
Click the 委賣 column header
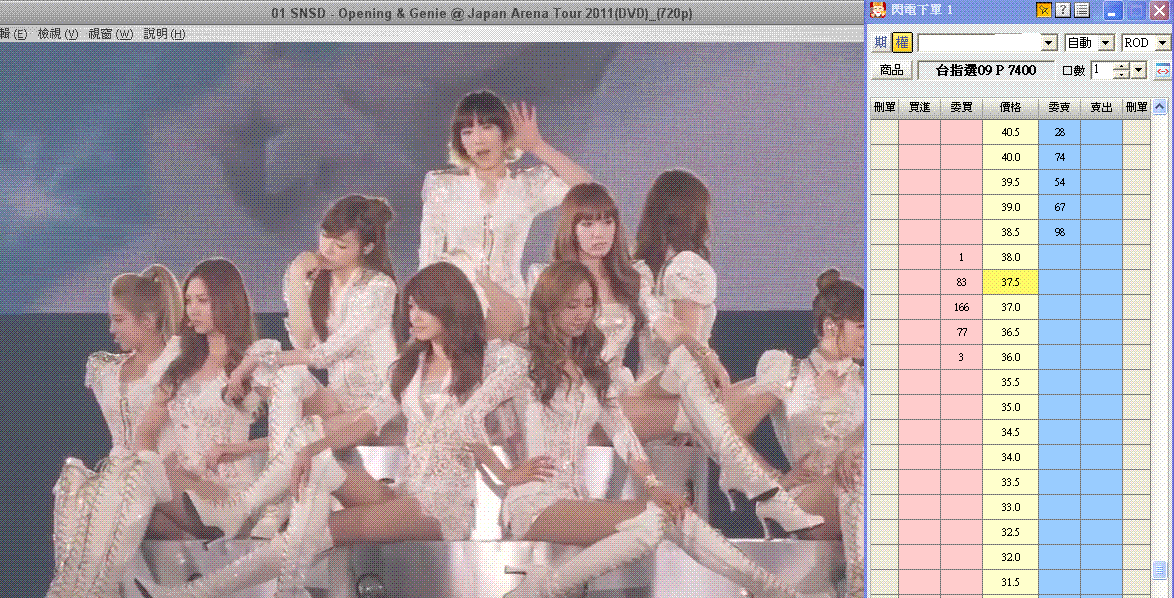coord(1059,107)
